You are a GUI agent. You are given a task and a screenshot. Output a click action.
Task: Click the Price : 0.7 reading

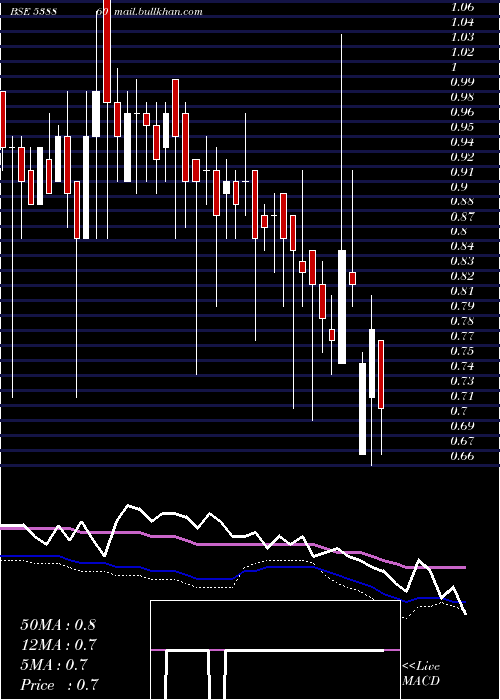pyautogui.click(x=59, y=685)
